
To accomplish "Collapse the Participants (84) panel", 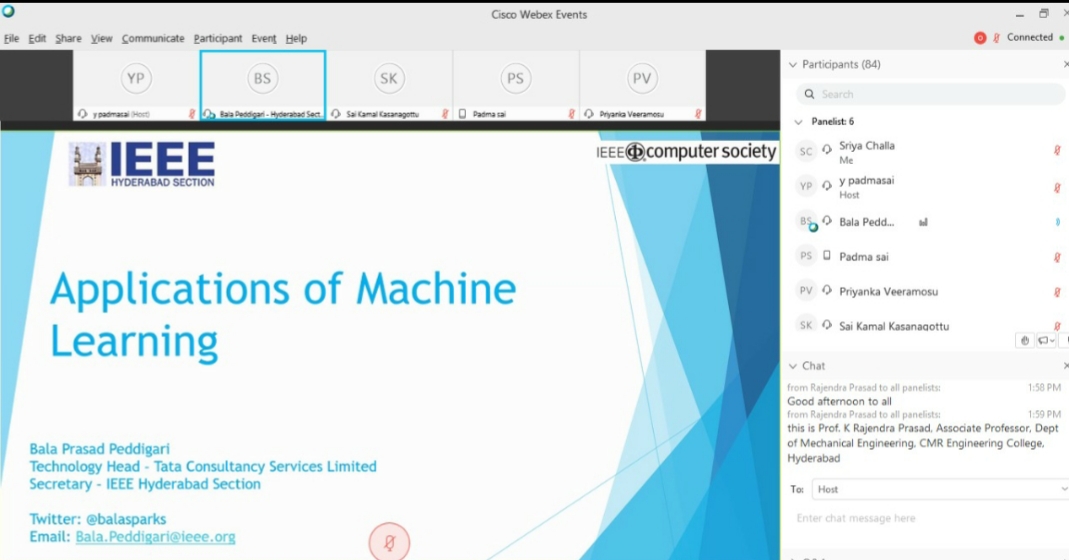I will click(x=793, y=65).
